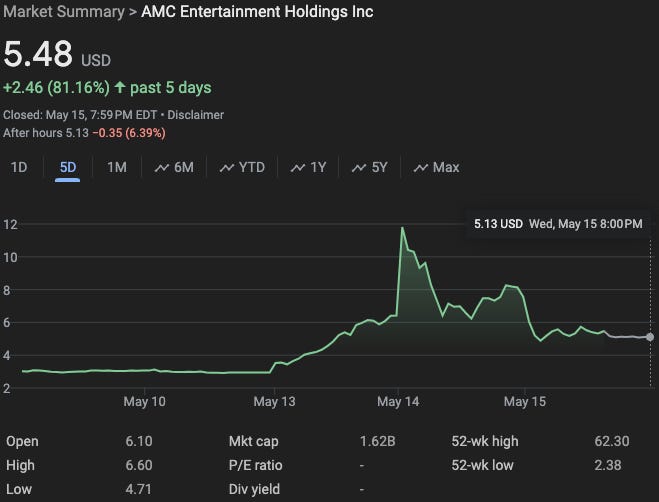Click the -0.35 (6.39%) after-hours change

tap(129, 133)
